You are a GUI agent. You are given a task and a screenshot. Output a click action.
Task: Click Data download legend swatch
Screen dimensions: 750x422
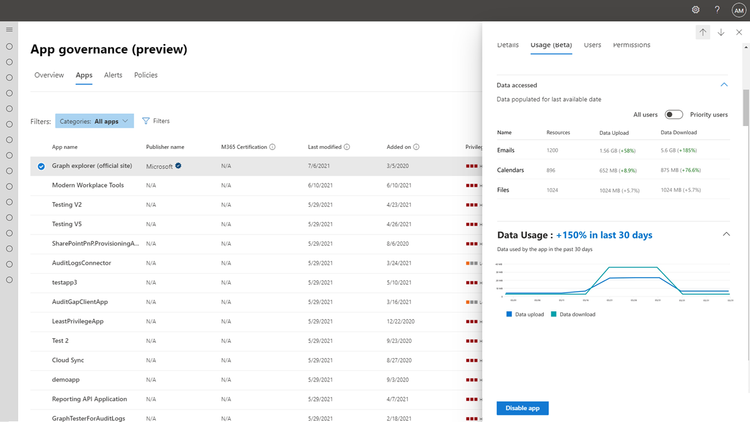553,314
